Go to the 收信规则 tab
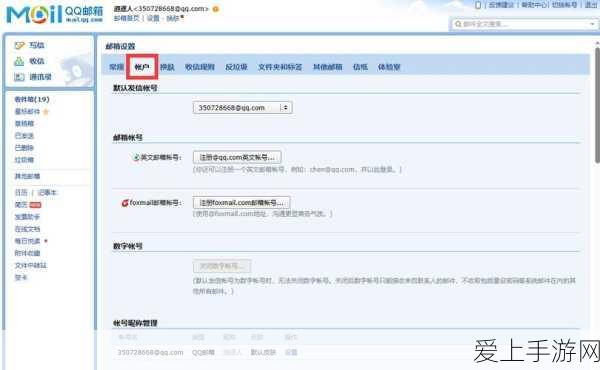600x370 pixels. [x=200, y=67]
